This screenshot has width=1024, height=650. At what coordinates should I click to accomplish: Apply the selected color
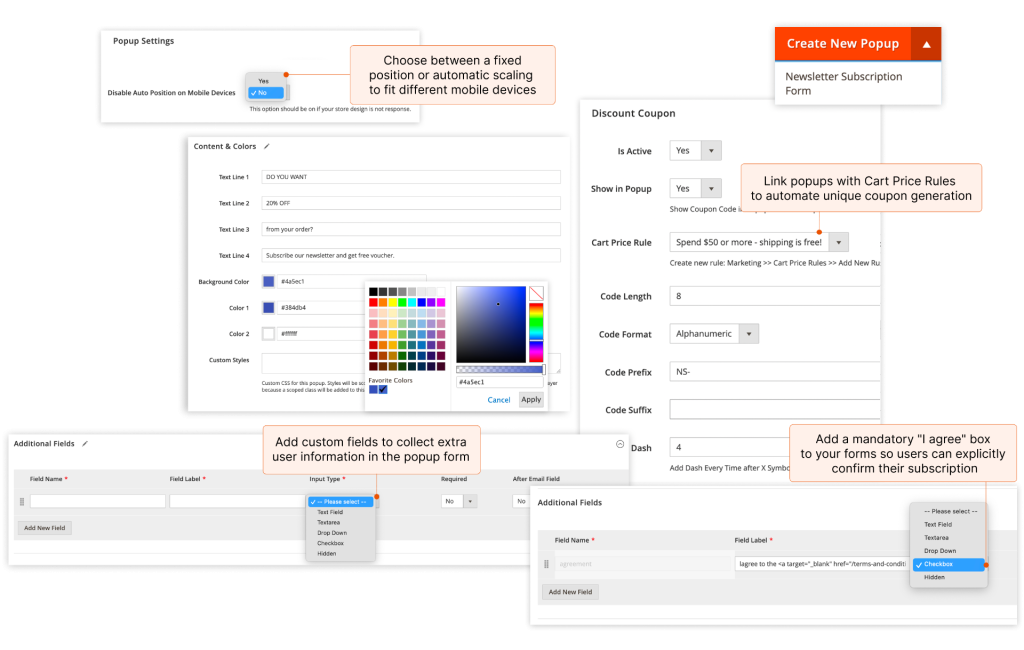point(531,400)
